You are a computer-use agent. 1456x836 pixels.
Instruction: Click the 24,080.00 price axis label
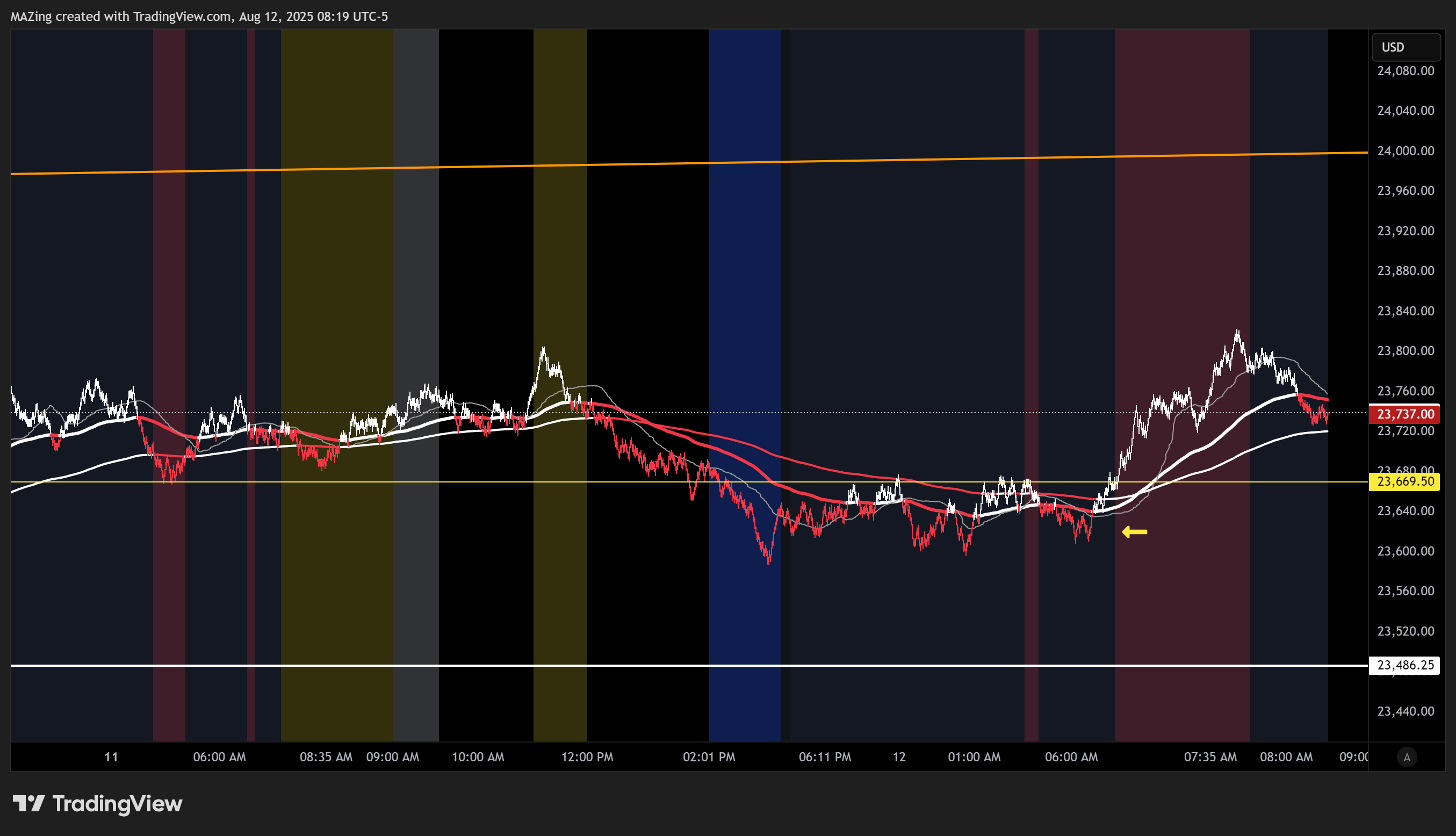click(x=1405, y=71)
